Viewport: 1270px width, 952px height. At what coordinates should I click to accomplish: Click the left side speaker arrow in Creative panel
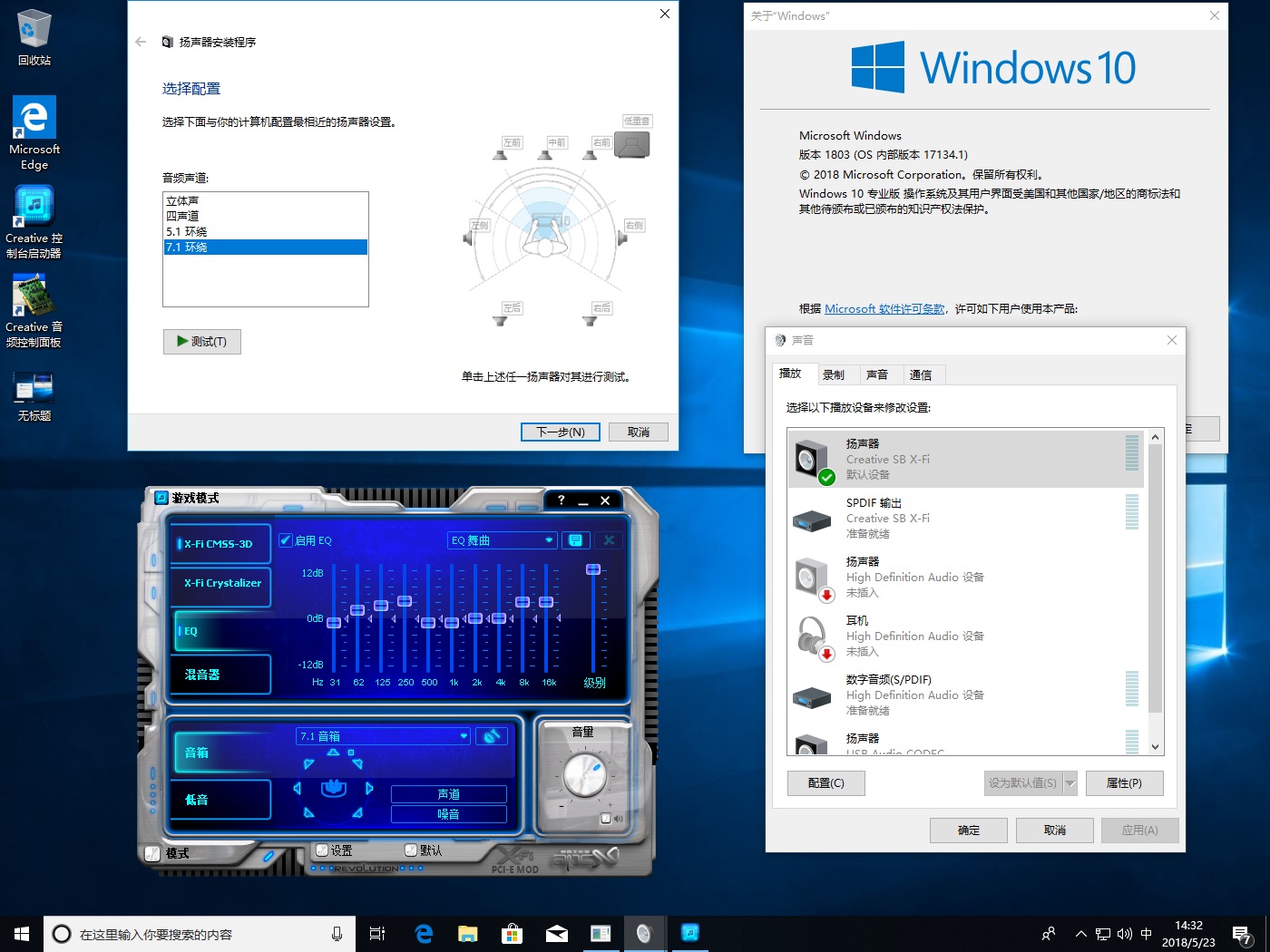point(298,789)
